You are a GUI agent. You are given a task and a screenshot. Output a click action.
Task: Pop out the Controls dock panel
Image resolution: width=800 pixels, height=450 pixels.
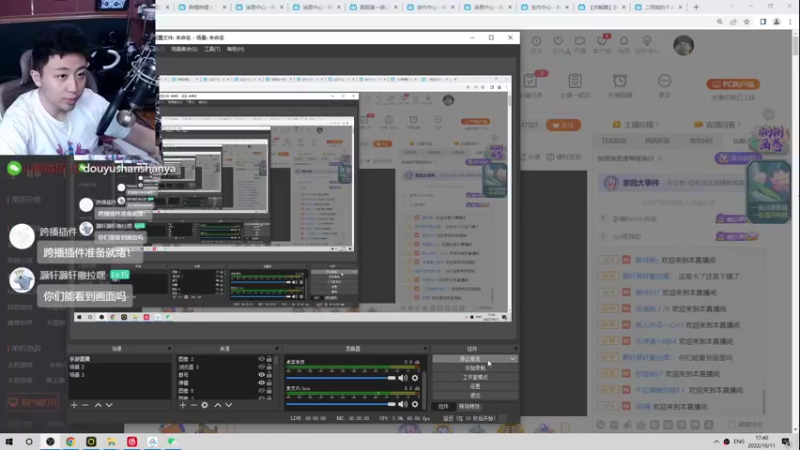point(515,349)
